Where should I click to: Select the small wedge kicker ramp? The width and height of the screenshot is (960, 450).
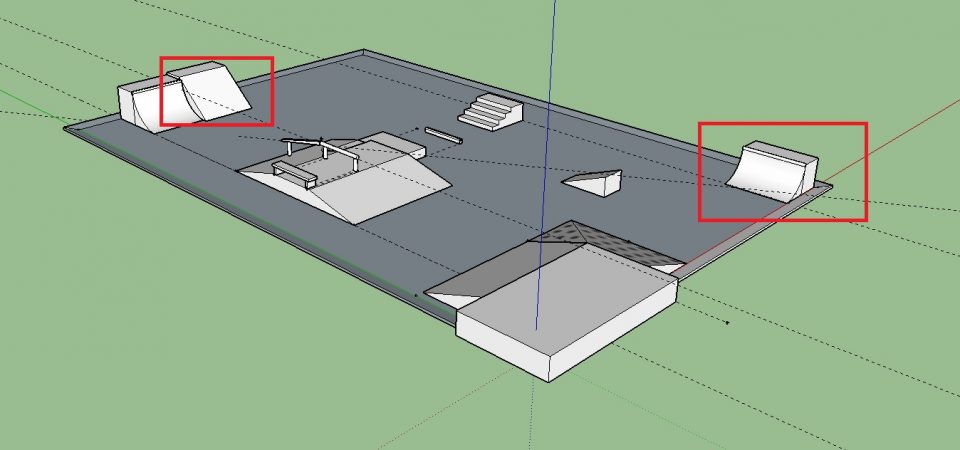594,182
